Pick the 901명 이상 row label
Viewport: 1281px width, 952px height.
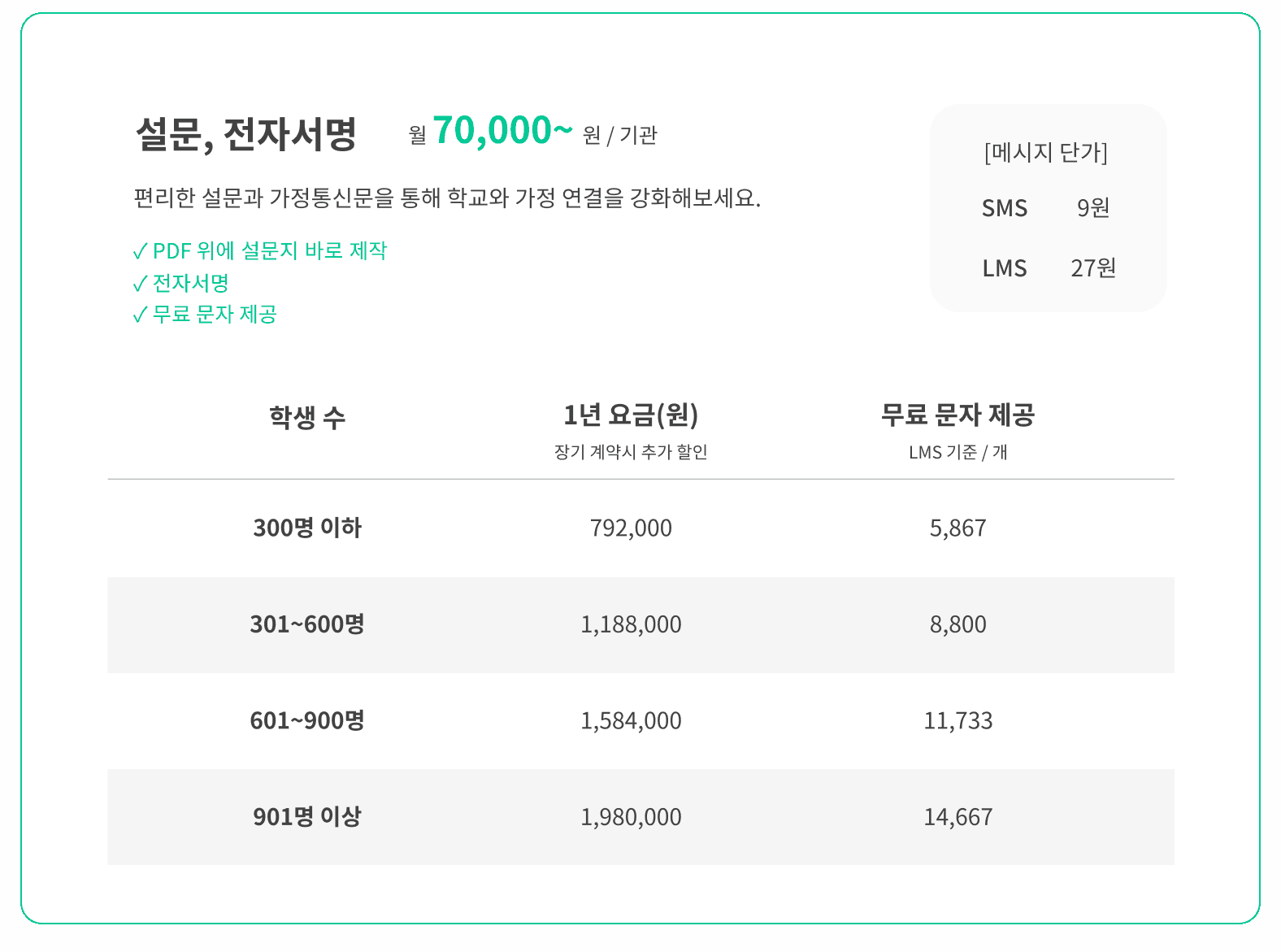(307, 816)
